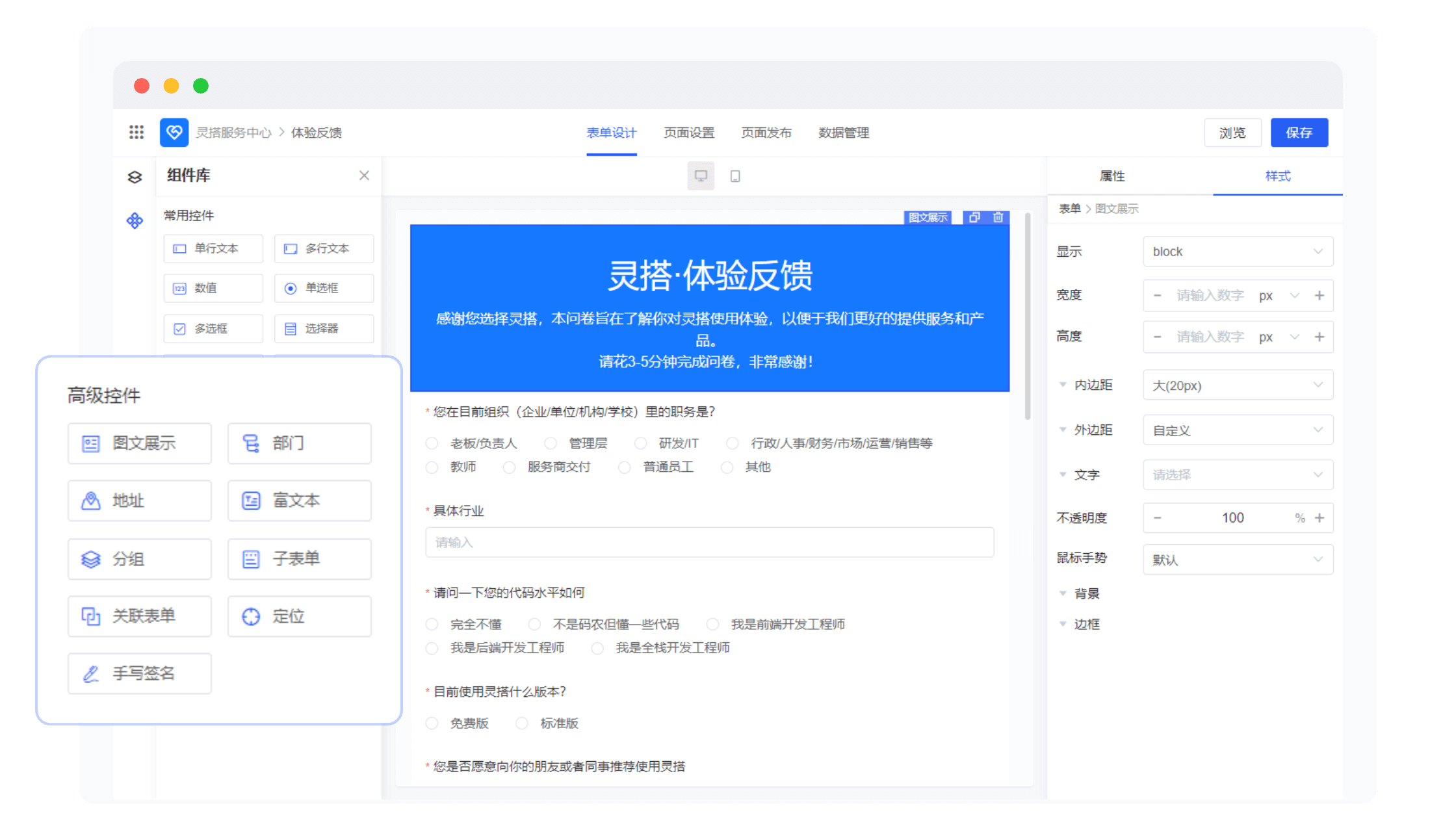Add the 部门 department control
Image resolution: width=1456 pixels, height=832 pixels.
[x=300, y=443]
